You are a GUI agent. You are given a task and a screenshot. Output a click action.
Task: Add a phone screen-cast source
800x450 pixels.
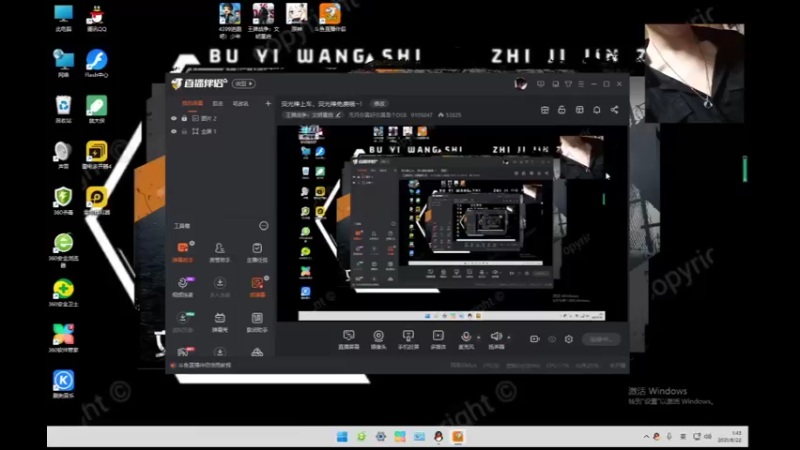(408, 339)
